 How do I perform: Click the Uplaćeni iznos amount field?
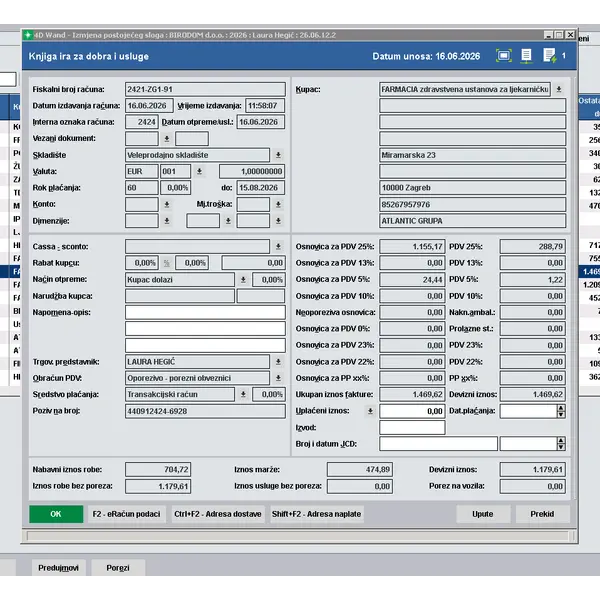click(x=412, y=411)
